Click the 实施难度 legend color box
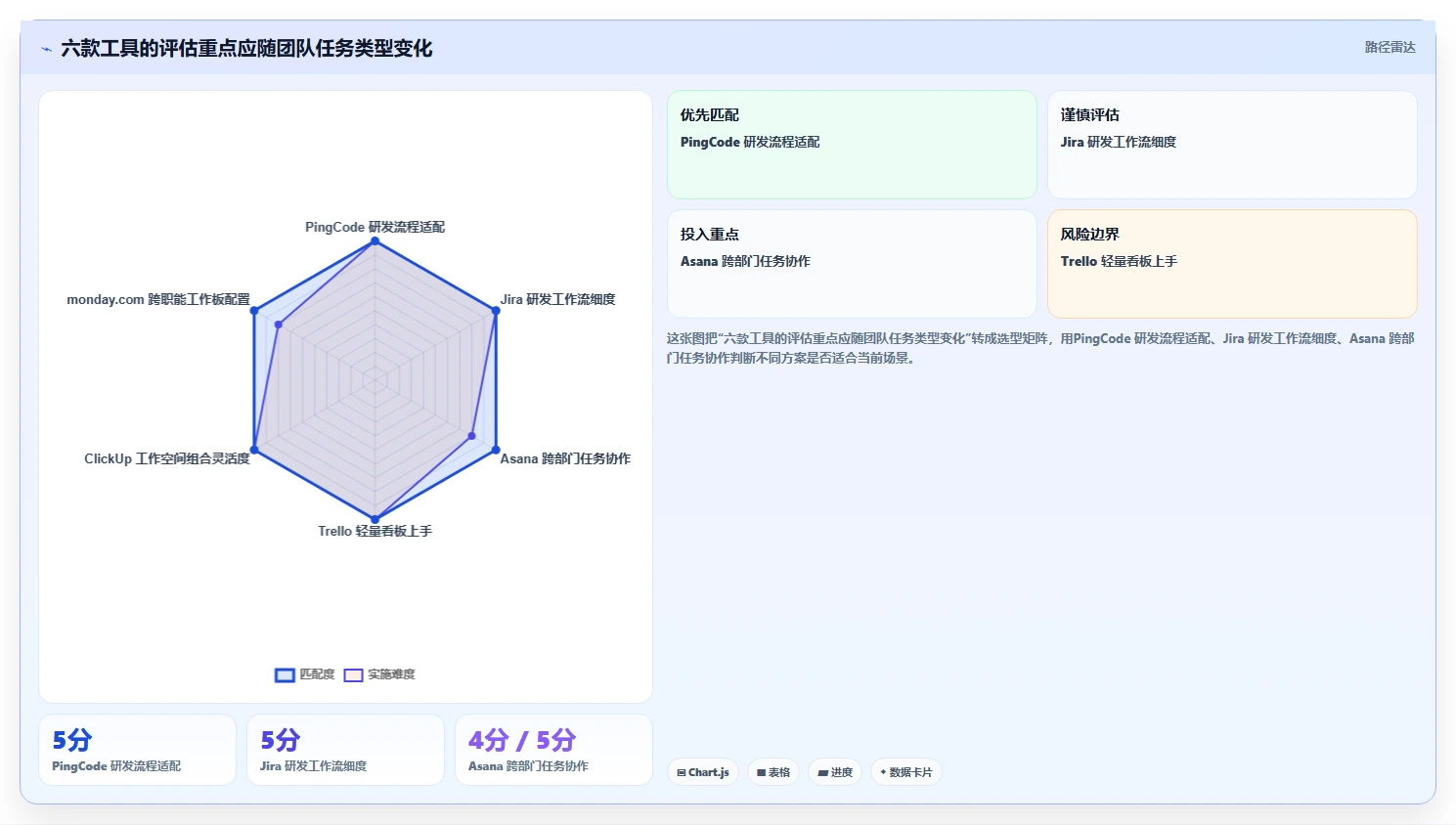1456x825 pixels. point(353,674)
